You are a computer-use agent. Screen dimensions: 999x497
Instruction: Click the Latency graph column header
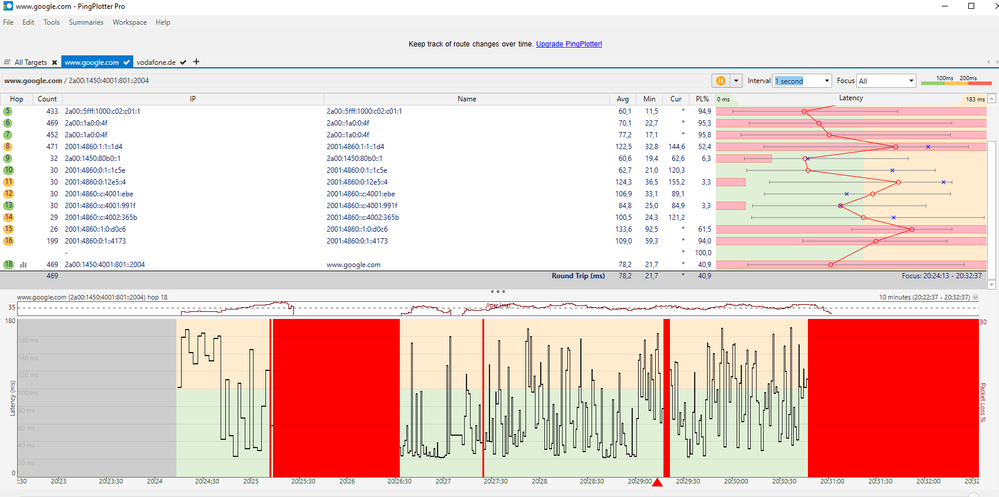pos(851,98)
